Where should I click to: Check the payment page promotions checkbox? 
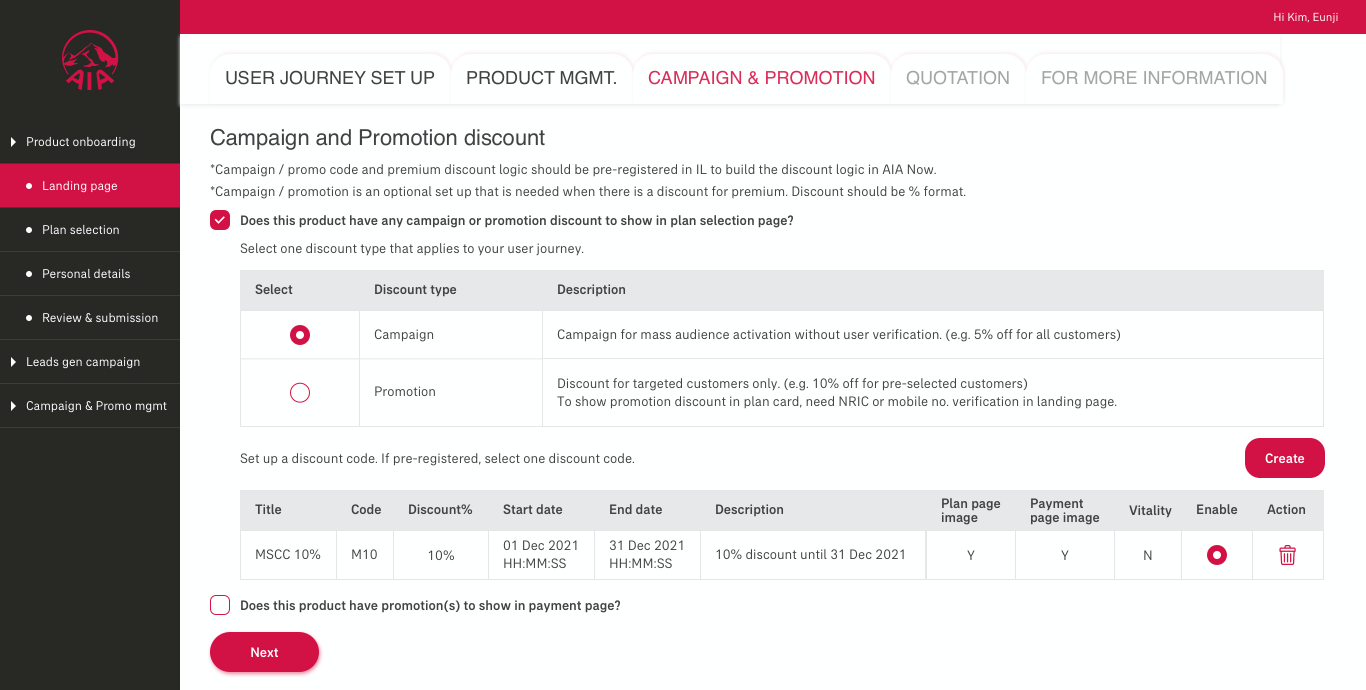(x=220, y=605)
